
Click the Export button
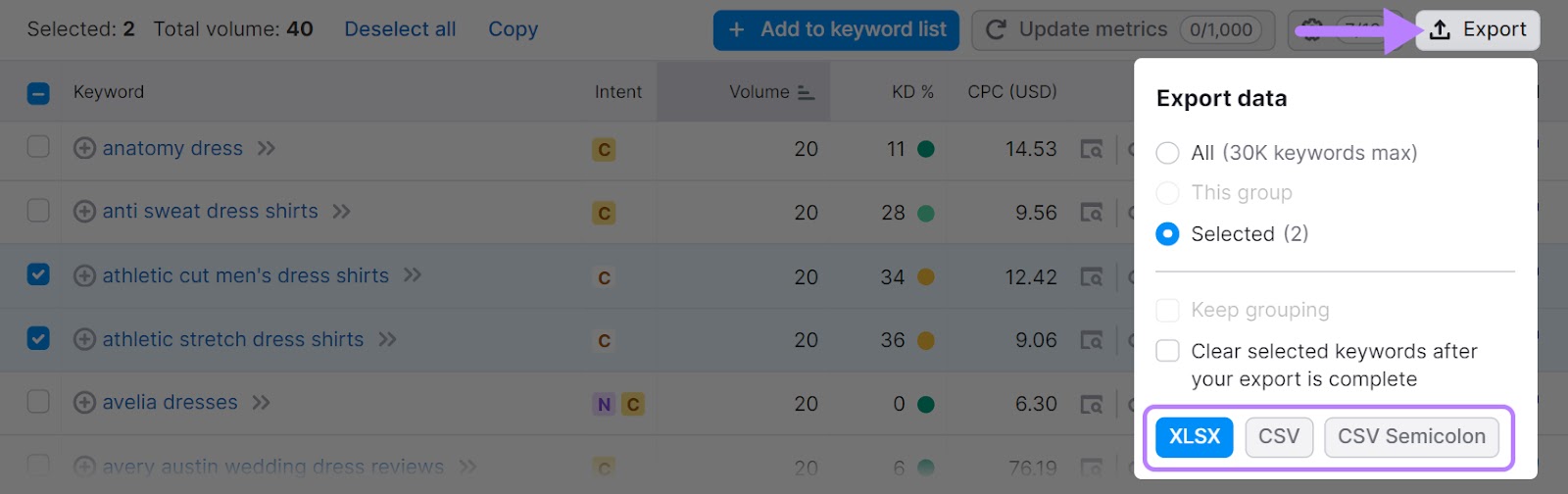tap(1478, 29)
